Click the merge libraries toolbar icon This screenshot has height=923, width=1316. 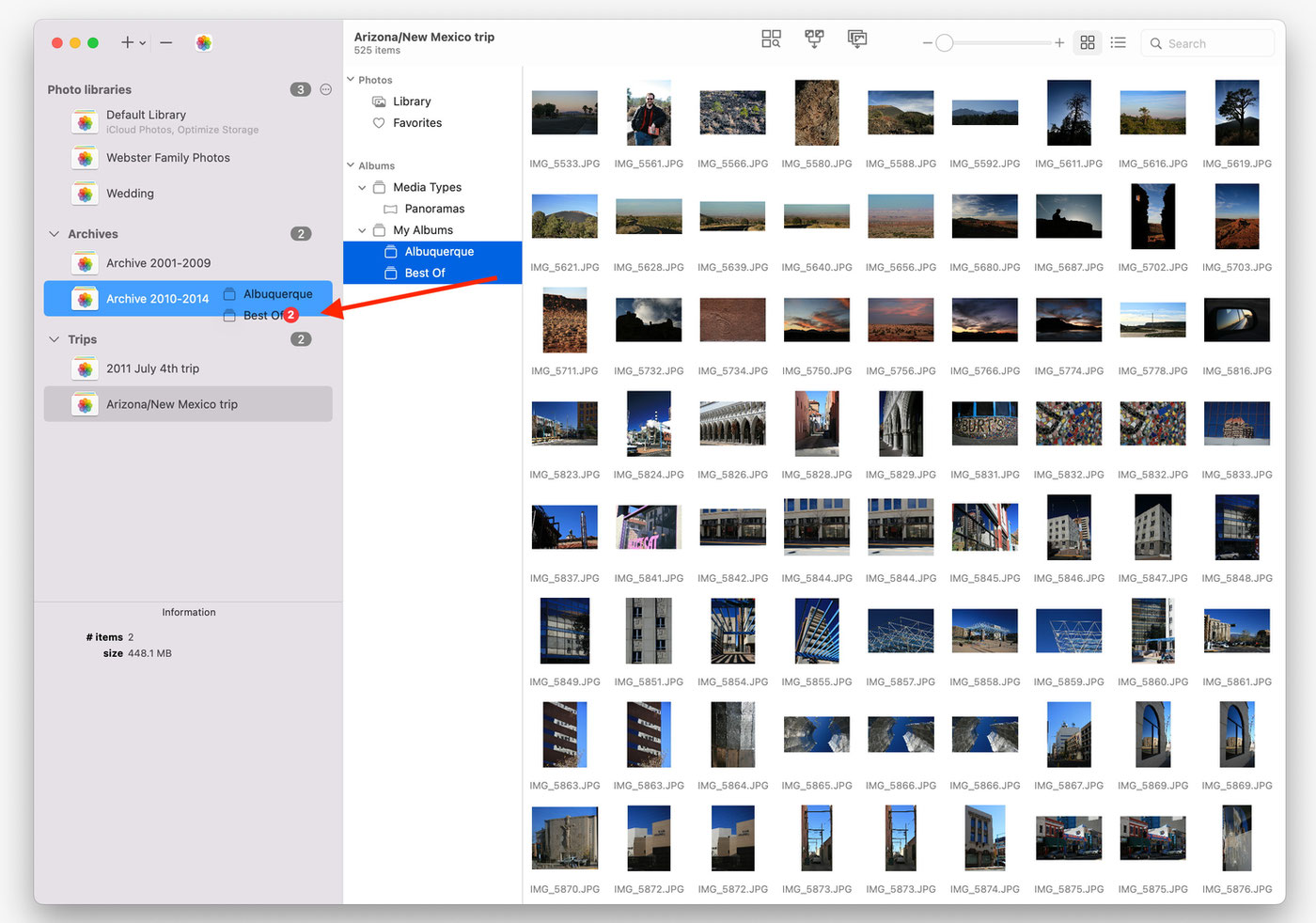pyautogui.click(x=814, y=39)
